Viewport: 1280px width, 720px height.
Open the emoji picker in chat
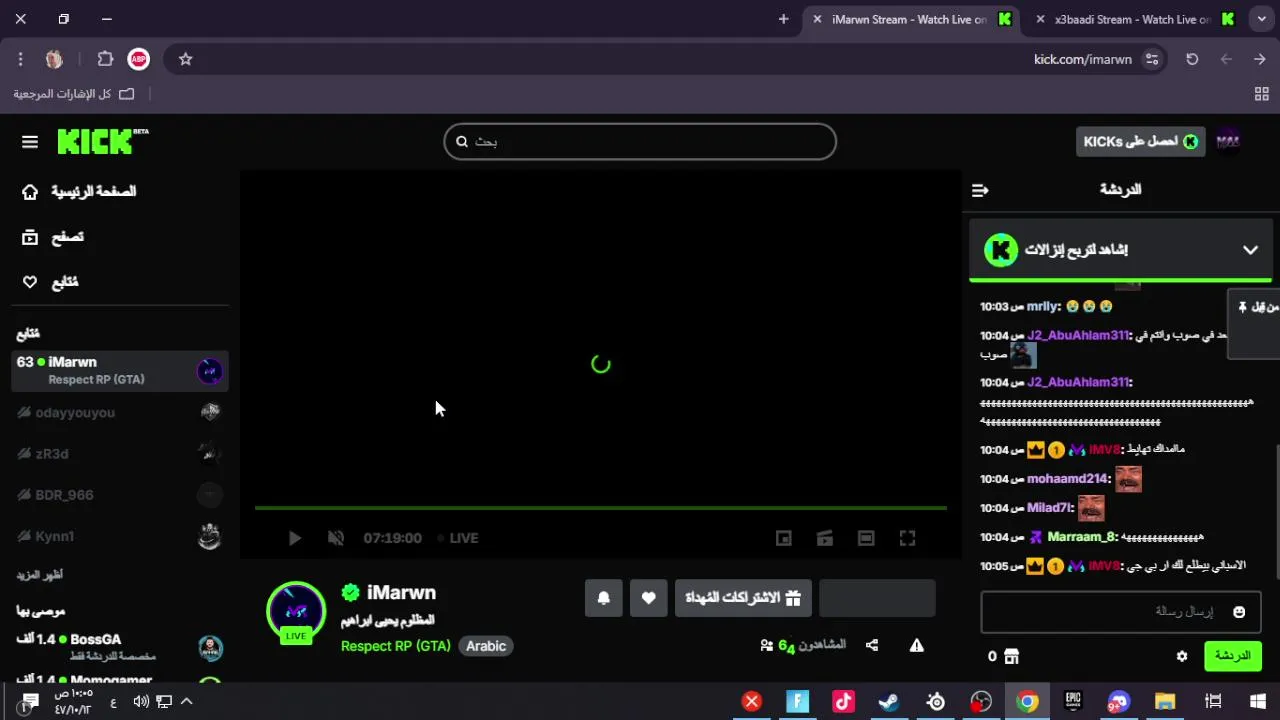[1240, 612]
